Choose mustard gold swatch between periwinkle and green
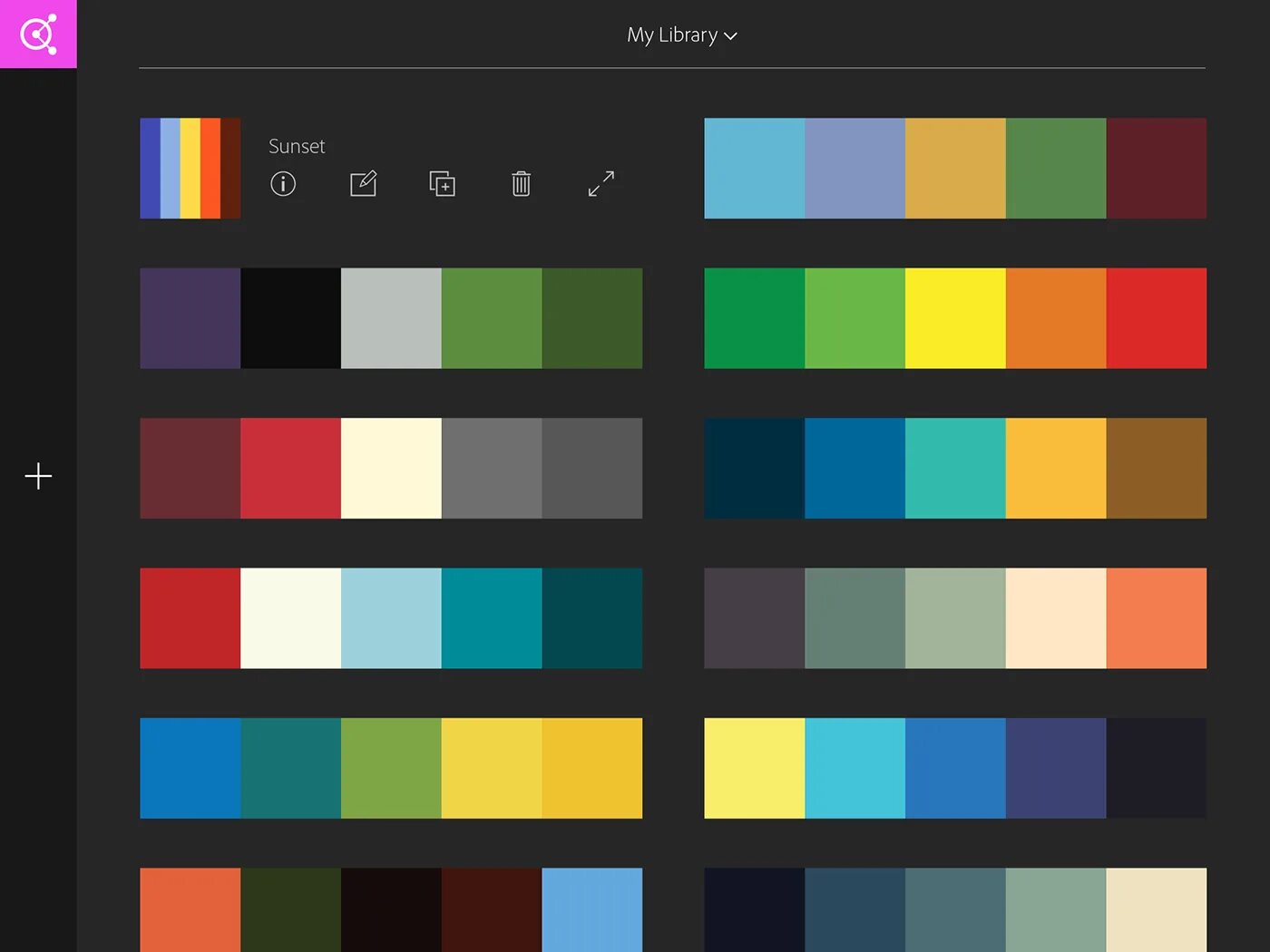Screen dimensions: 1270x952 (955, 168)
